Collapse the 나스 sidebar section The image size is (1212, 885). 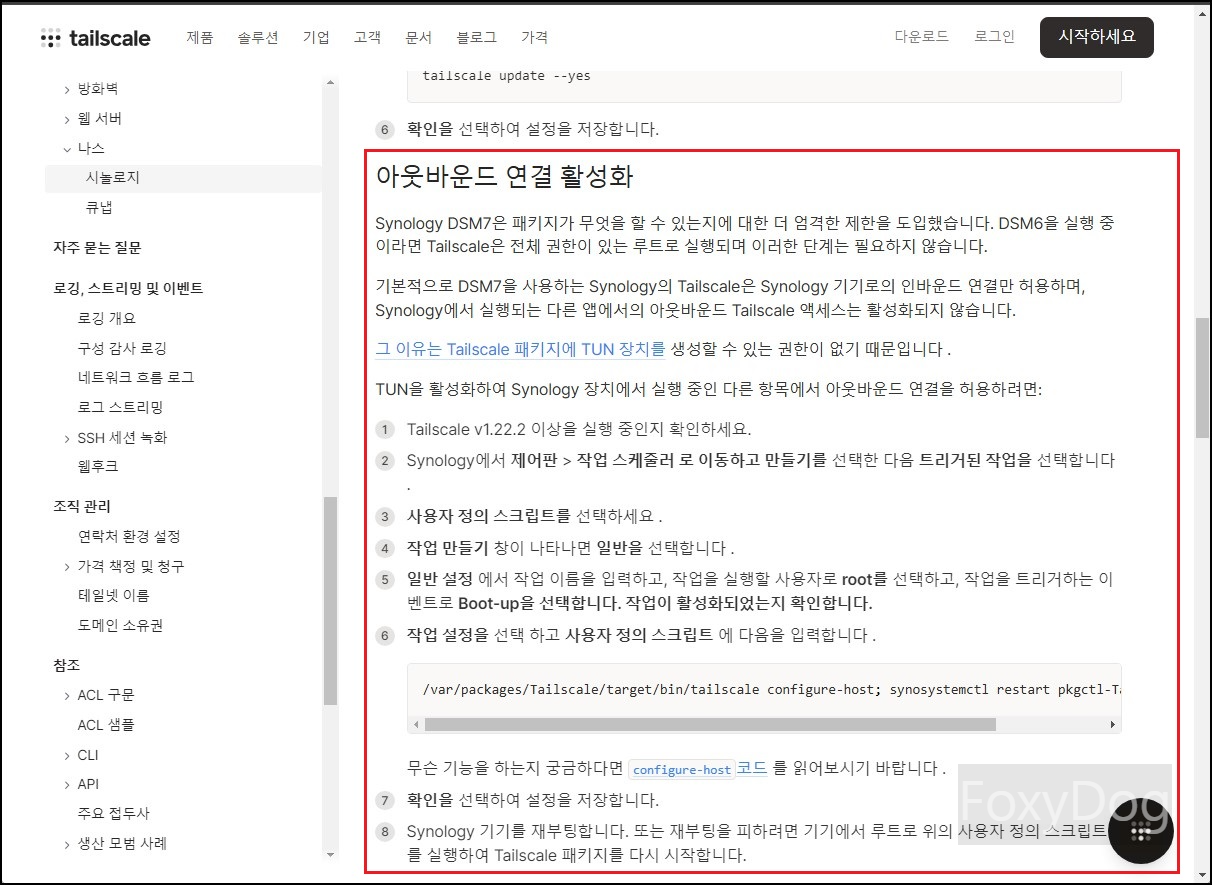67,148
